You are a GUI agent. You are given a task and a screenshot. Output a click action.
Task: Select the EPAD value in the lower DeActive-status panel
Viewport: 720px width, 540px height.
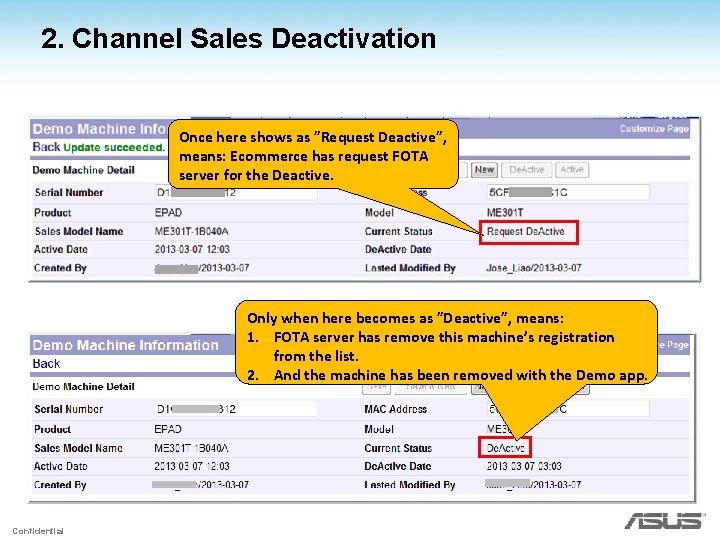pyautogui.click(x=168, y=429)
